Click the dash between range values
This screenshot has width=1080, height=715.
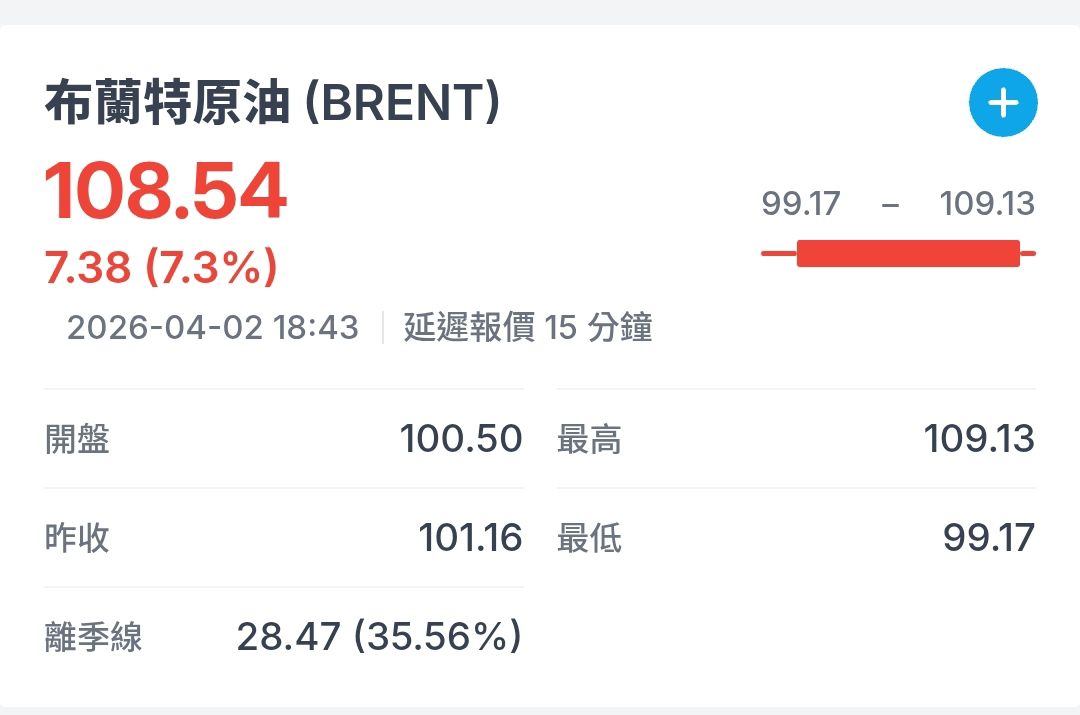tap(890, 205)
